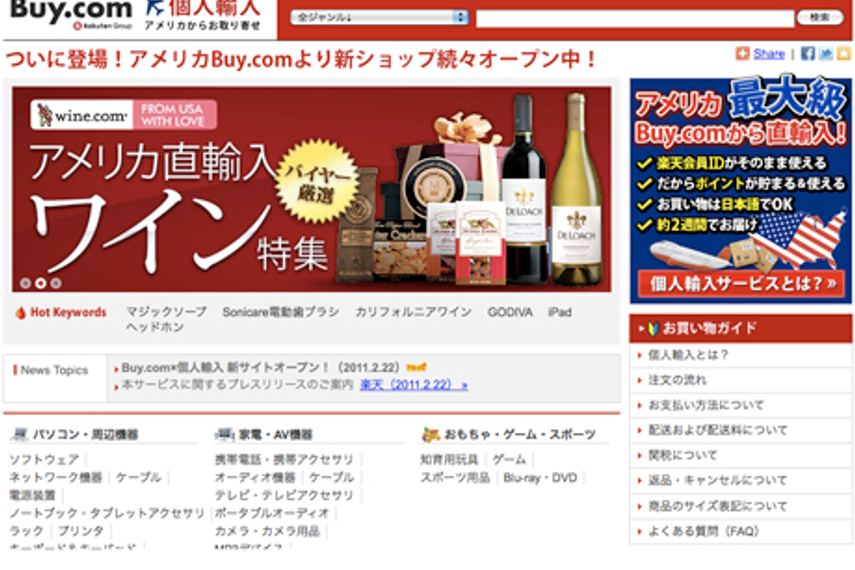Click inside the search text field

635,18
